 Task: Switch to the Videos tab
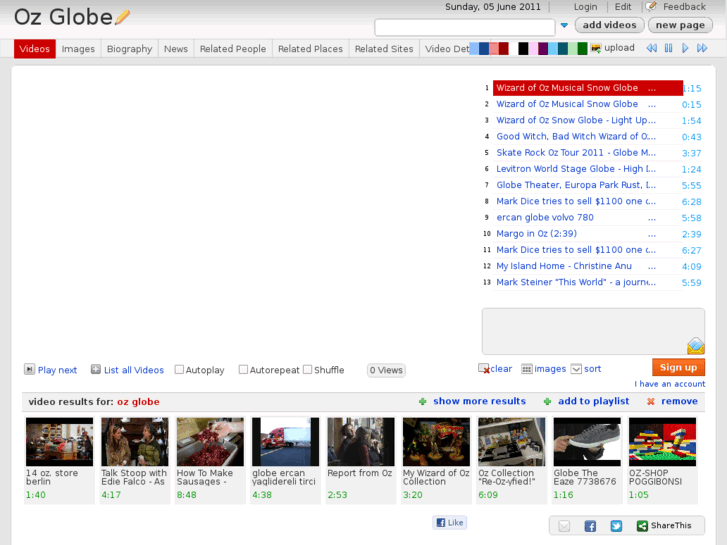35,49
